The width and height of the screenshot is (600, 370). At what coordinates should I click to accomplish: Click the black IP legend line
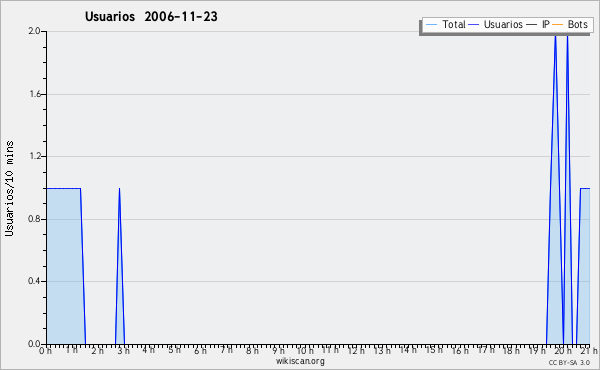[532, 25]
